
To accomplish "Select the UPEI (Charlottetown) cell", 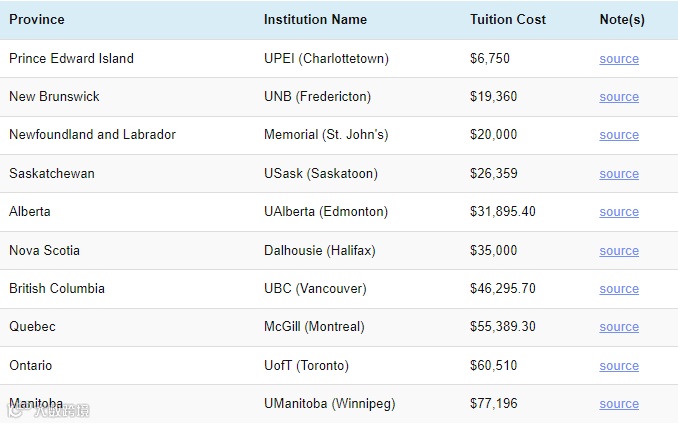I will pos(326,59).
